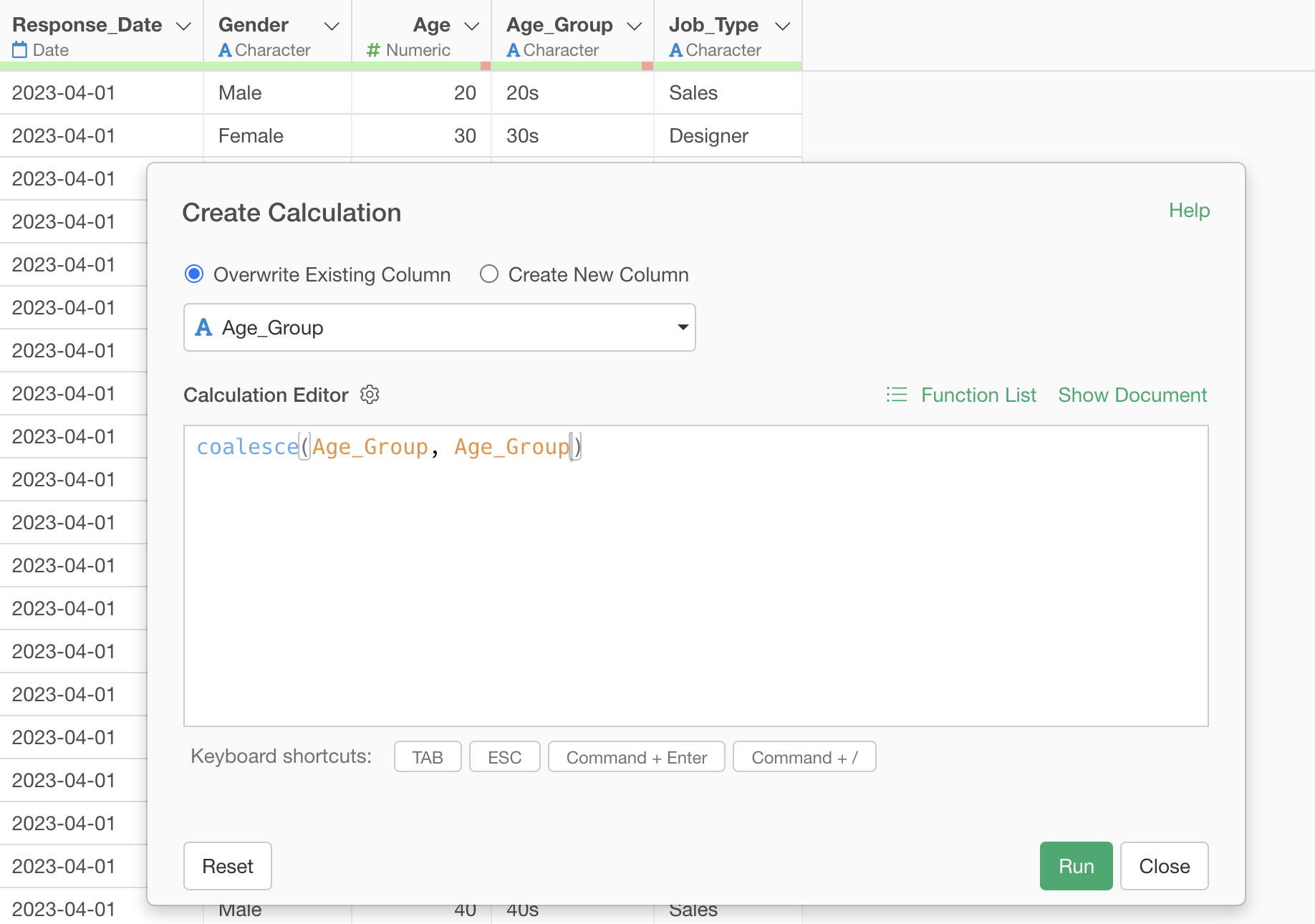Select Create New Column option
Image resolution: width=1315 pixels, height=924 pixels.
[489, 274]
